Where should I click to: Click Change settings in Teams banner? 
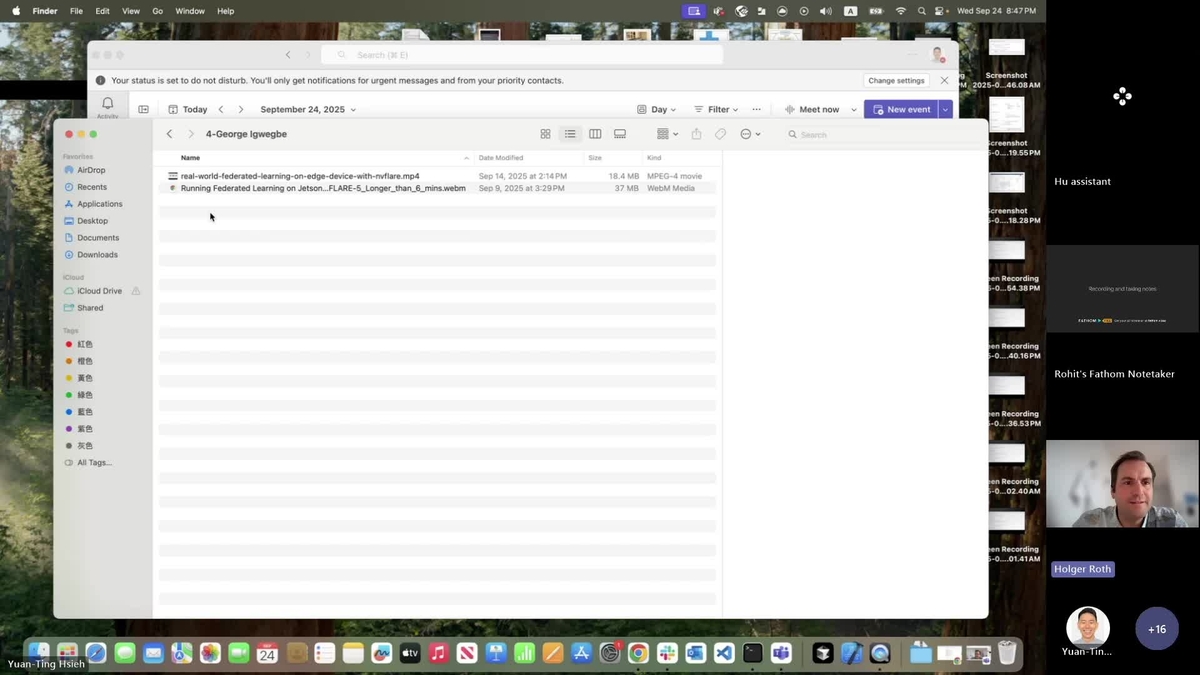[x=896, y=80]
